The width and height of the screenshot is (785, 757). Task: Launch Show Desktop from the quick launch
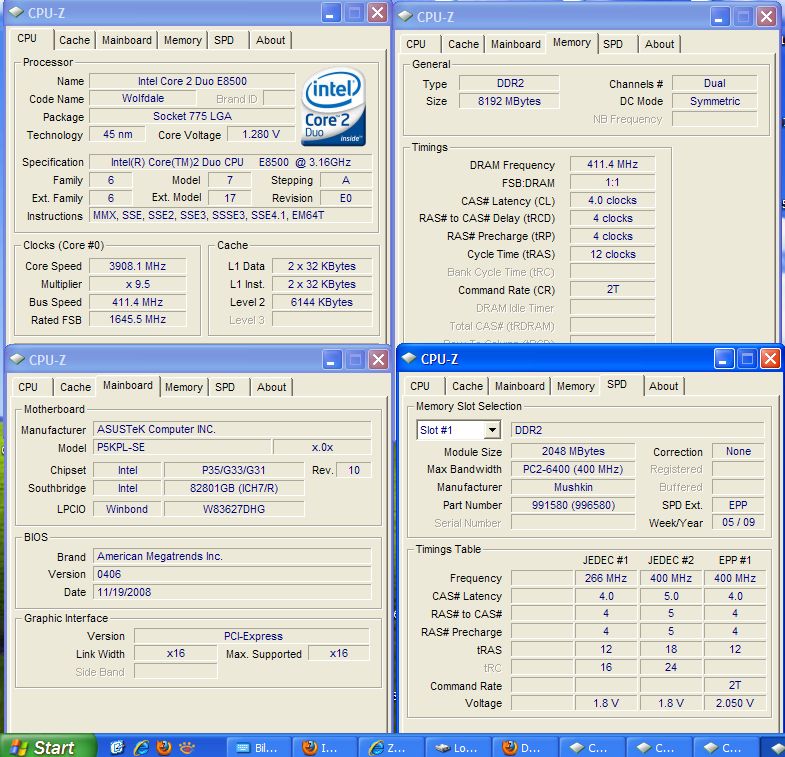(x=117, y=747)
